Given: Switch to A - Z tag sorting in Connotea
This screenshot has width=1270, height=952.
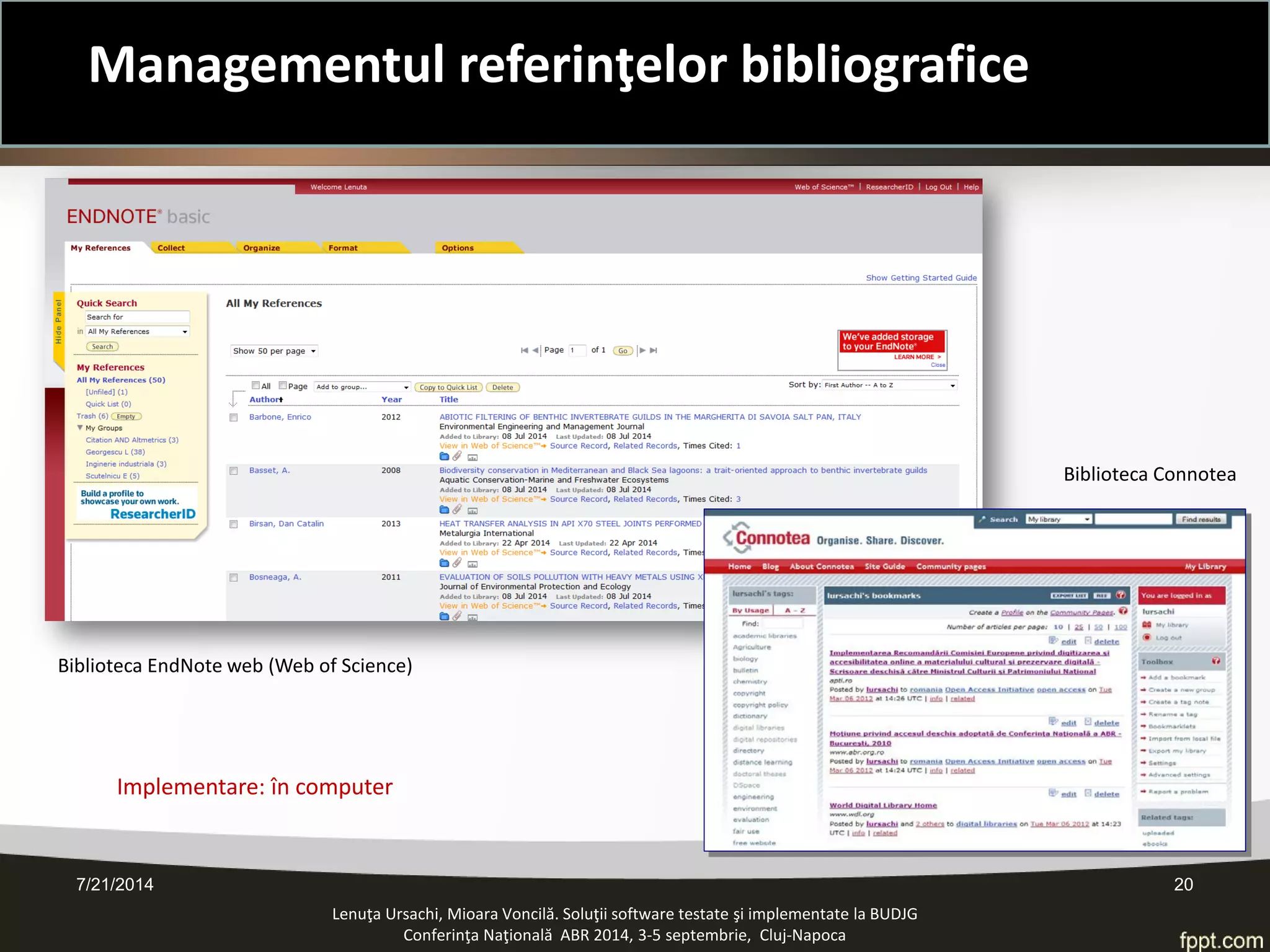Looking at the screenshot, I should click(794, 610).
